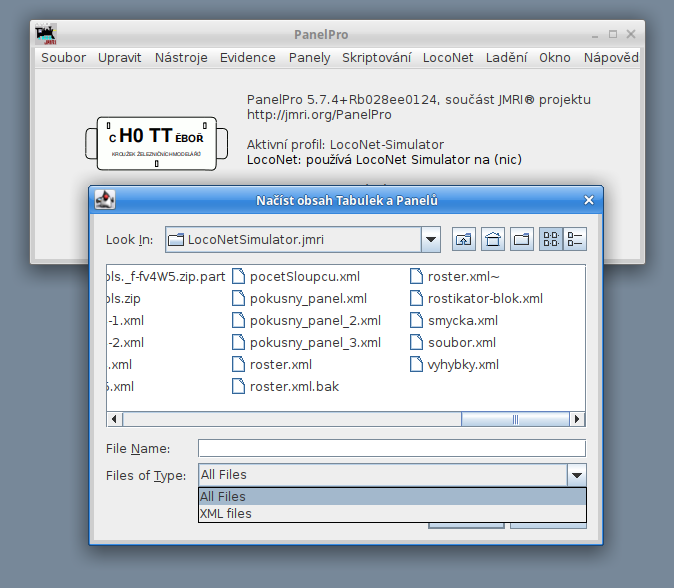Click the Home directory icon
The height and width of the screenshot is (588, 674).
[493, 240]
